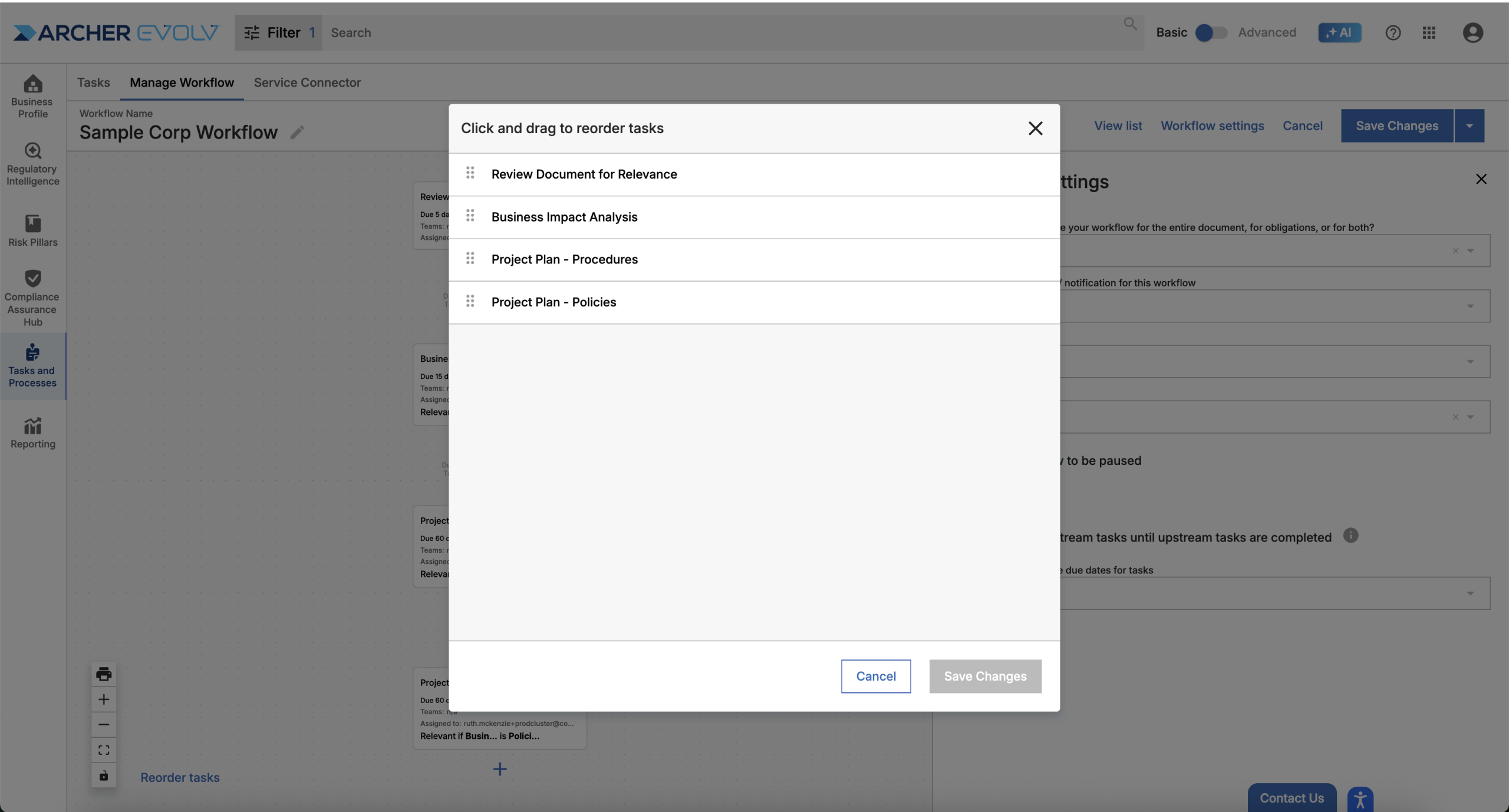Click the Search input field
1509x812 pixels.
tap(725, 32)
